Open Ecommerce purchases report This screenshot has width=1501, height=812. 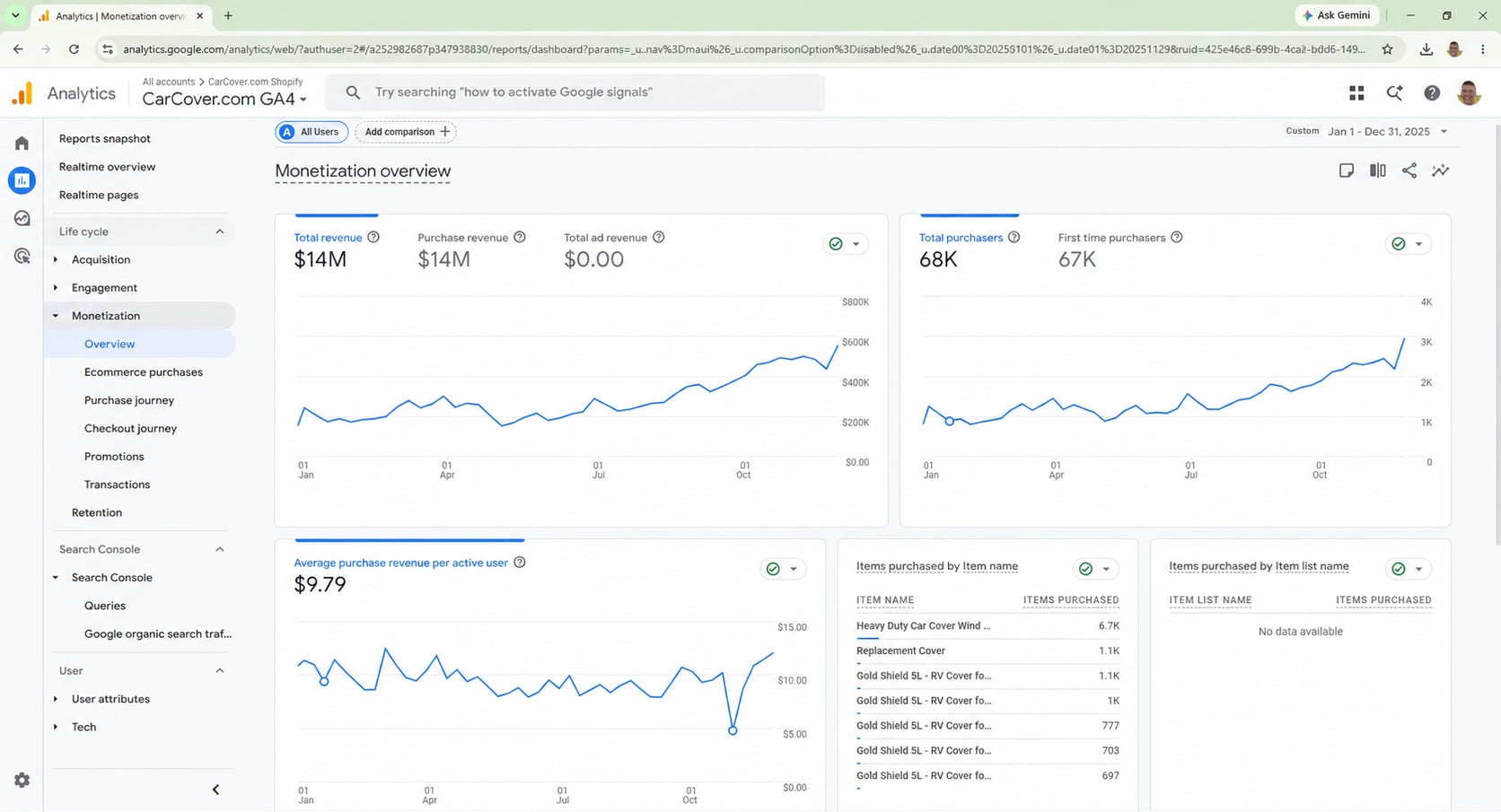[144, 372]
